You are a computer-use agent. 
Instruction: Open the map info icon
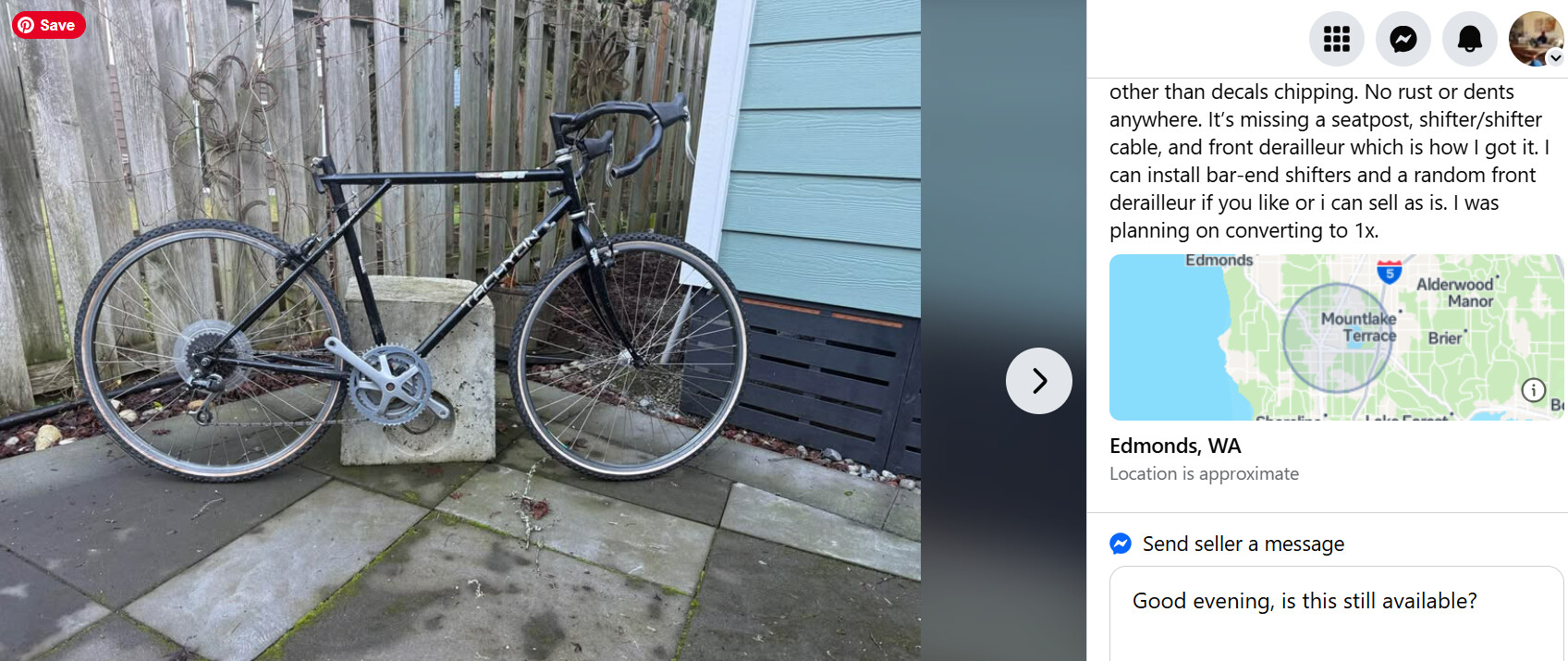tap(1534, 390)
